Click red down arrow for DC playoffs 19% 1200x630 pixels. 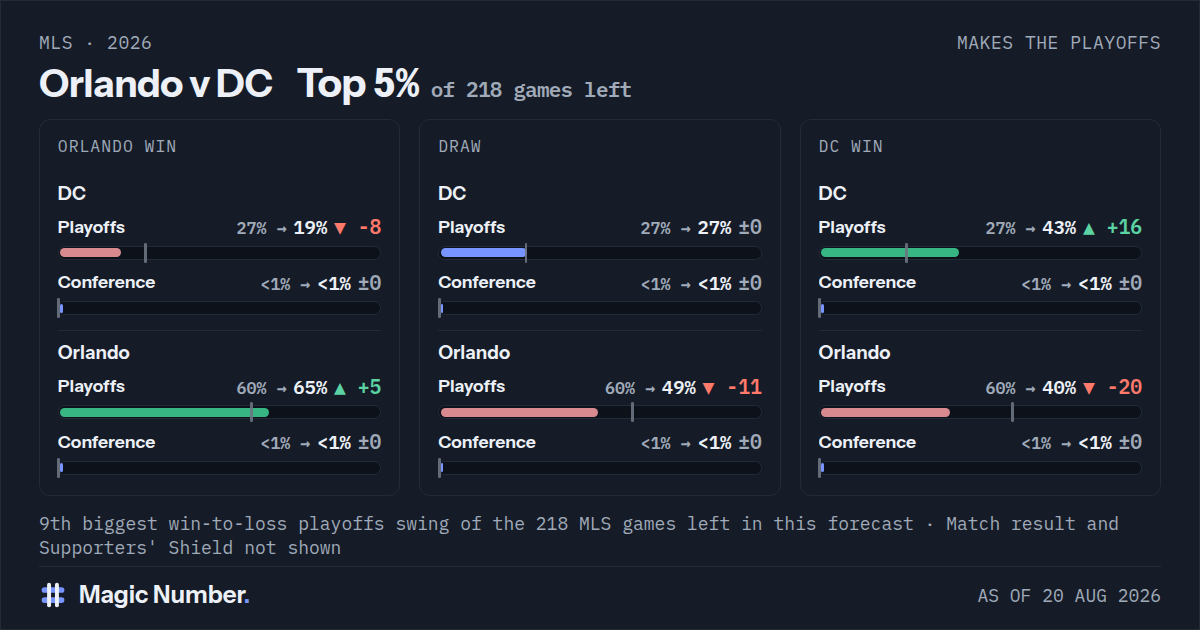340,228
